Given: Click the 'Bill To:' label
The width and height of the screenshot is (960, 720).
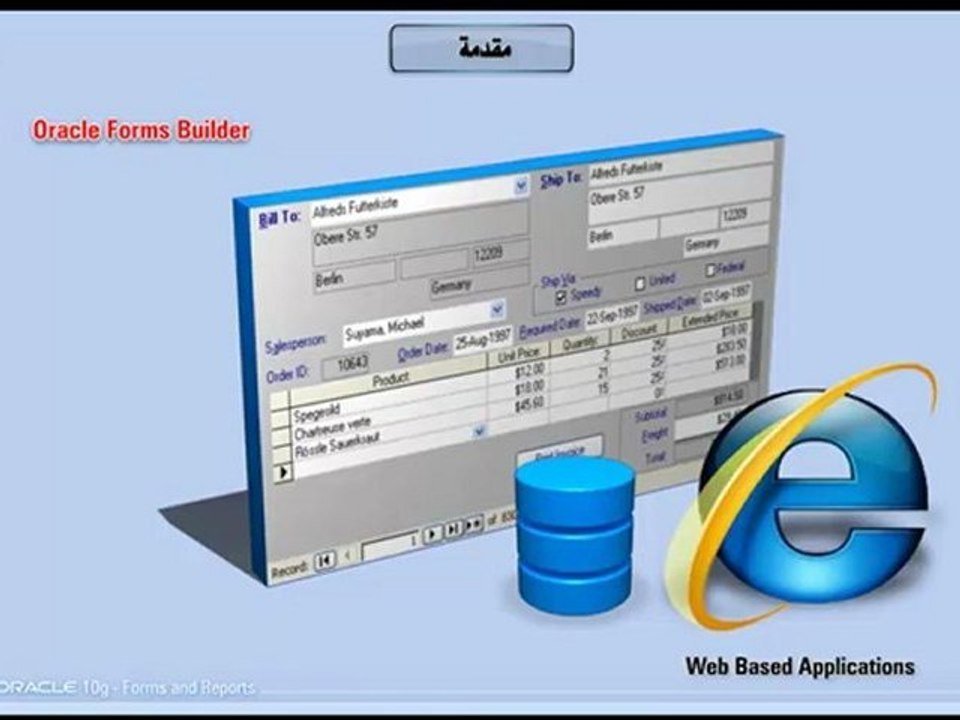Looking at the screenshot, I should 279,218.
